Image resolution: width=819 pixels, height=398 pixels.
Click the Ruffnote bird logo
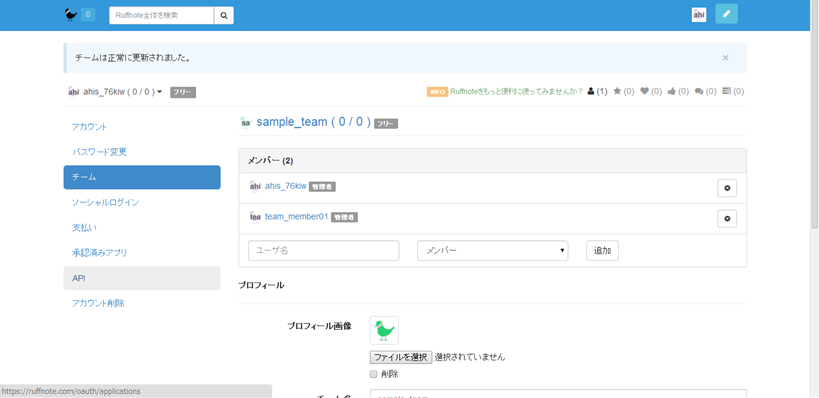(71, 15)
